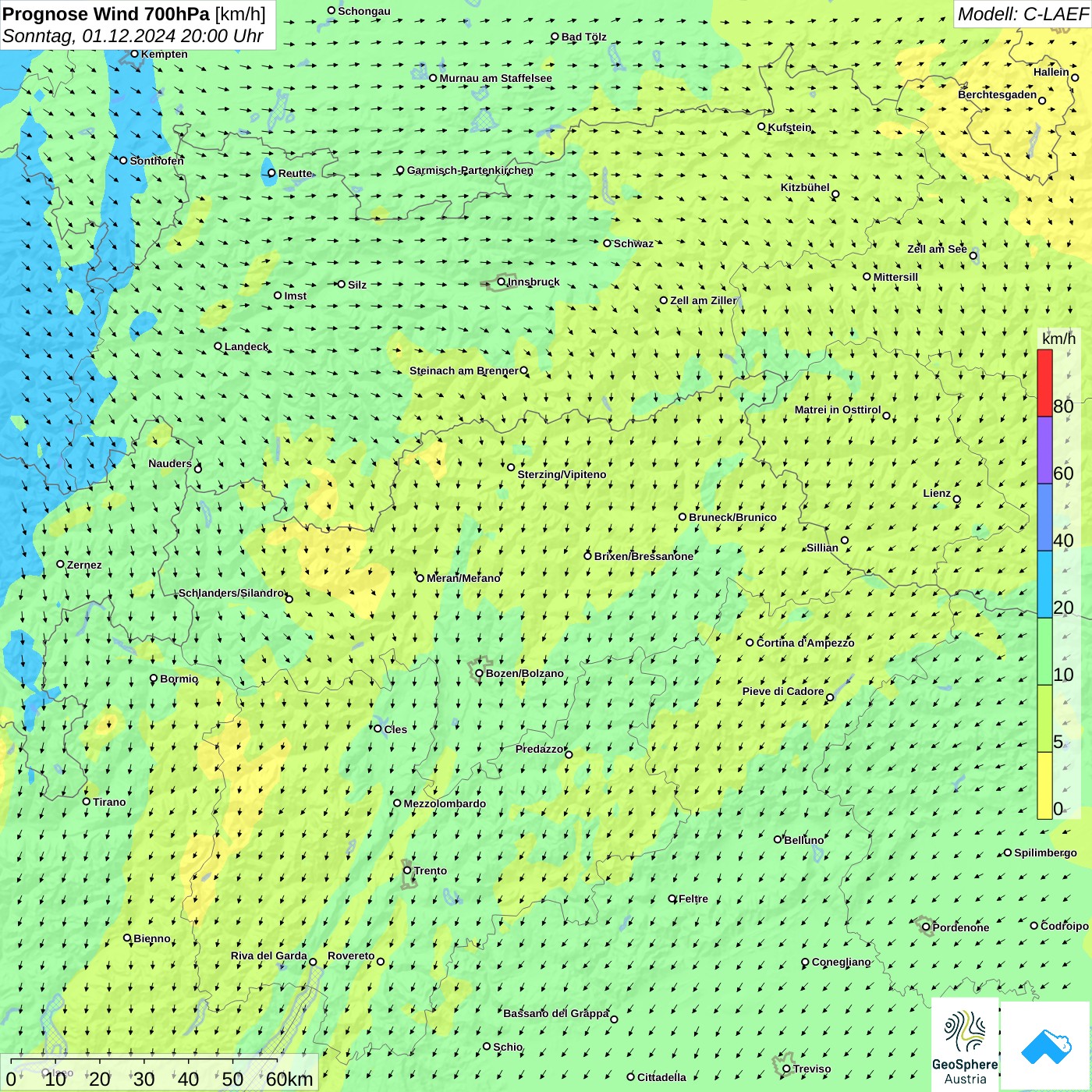Viewport: 1092px width, 1092px height.
Task: Click the Sillian location marker
Action: (844, 540)
